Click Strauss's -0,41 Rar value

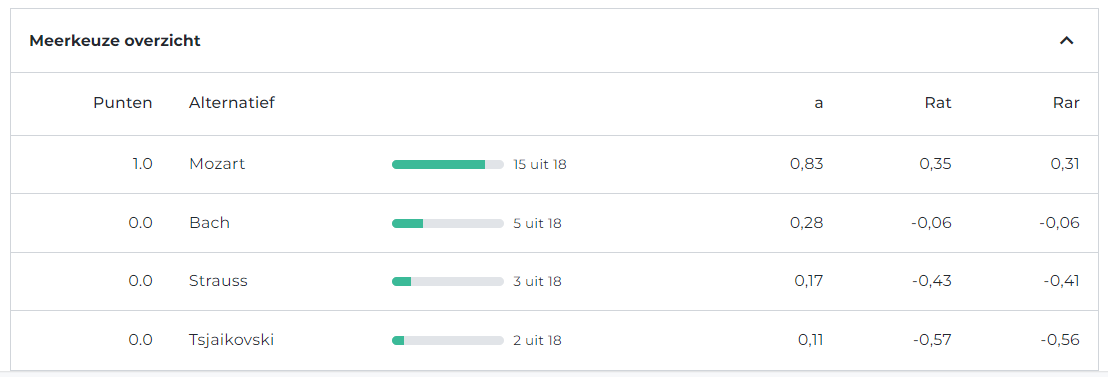(x=1060, y=282)
